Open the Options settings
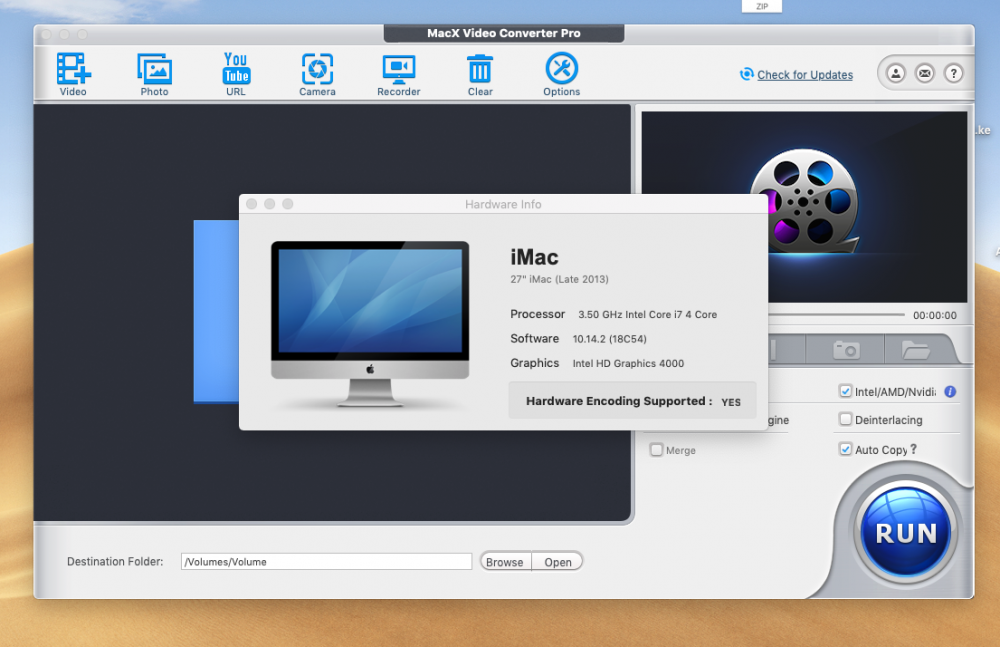Screen dimensions: 1000x647 pos(561,74)
